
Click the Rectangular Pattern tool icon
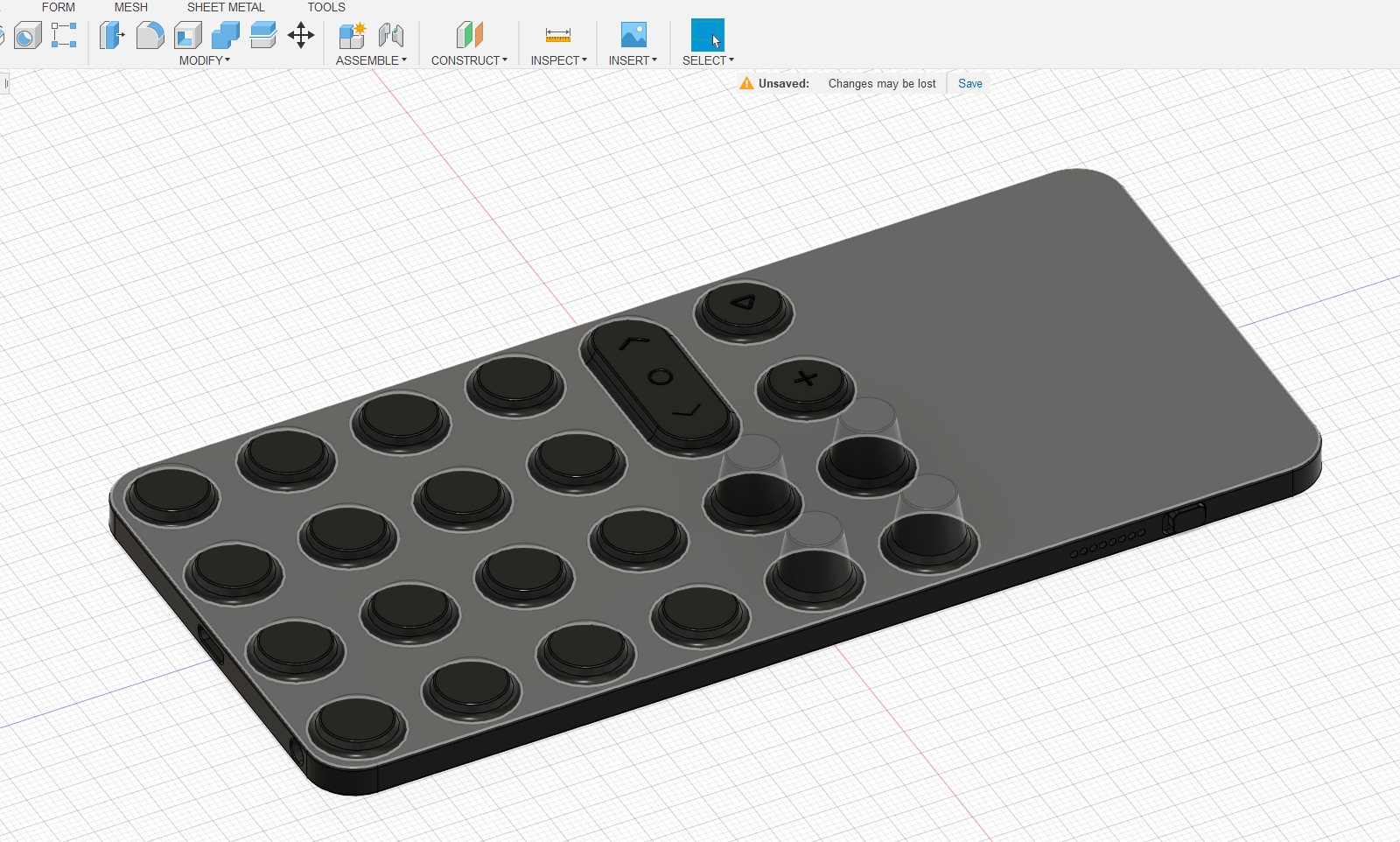point(64,35)
